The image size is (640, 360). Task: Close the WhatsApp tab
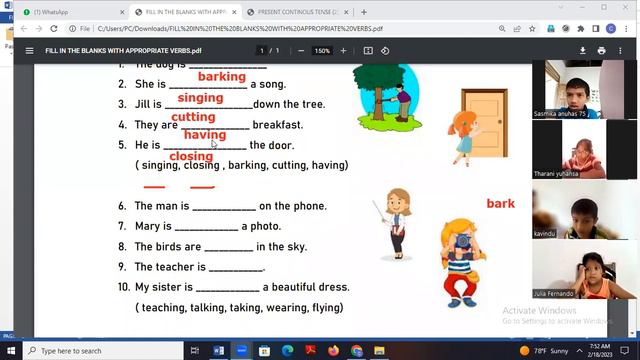[x=122, y=12]
